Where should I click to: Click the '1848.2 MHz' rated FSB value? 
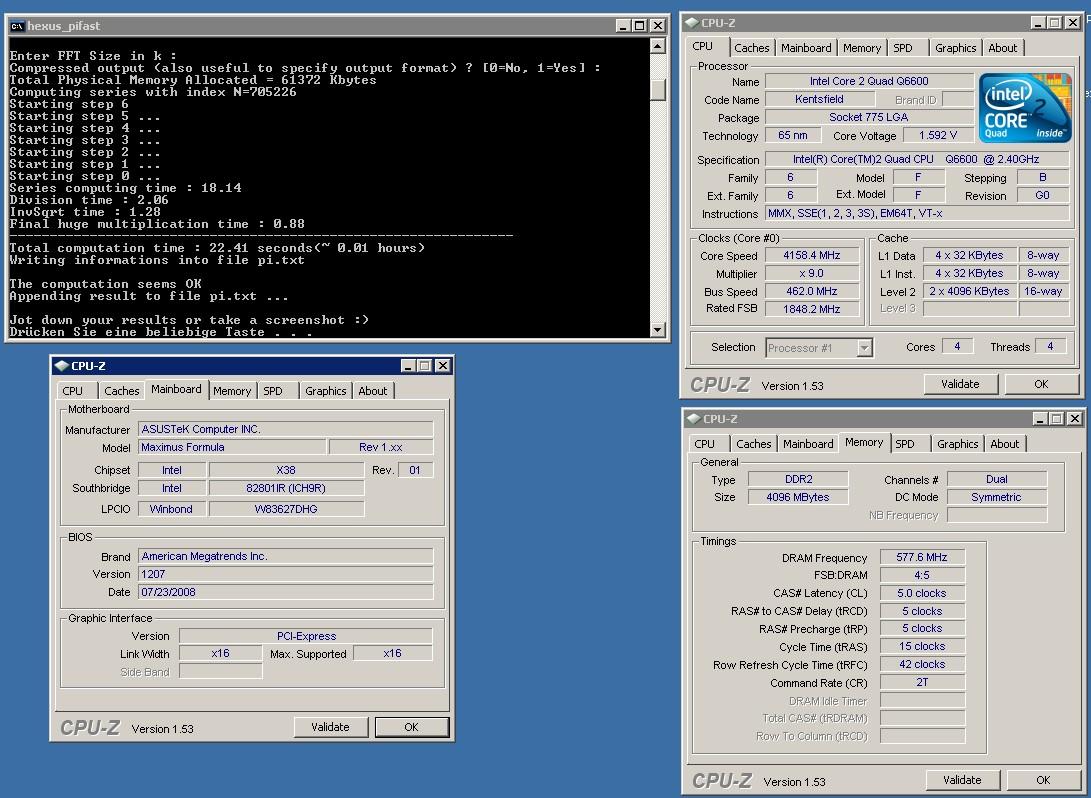tap(812, 309)
